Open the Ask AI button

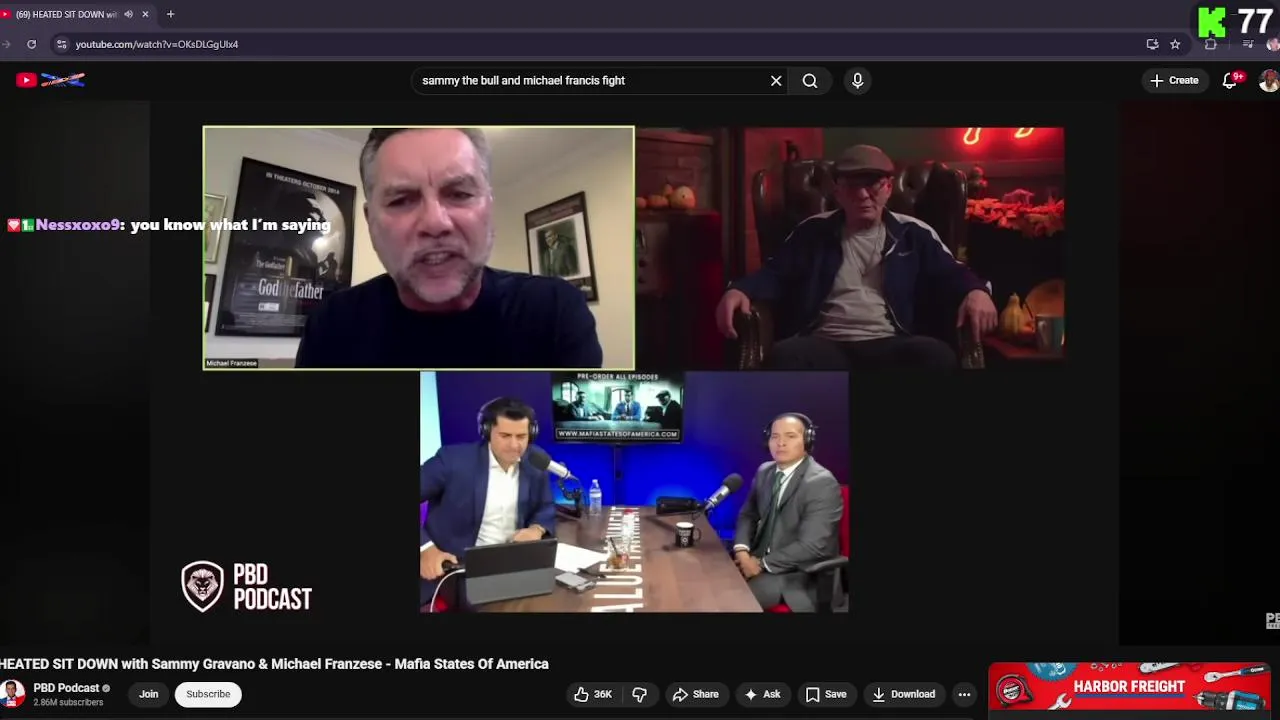(x=762, y=694)
